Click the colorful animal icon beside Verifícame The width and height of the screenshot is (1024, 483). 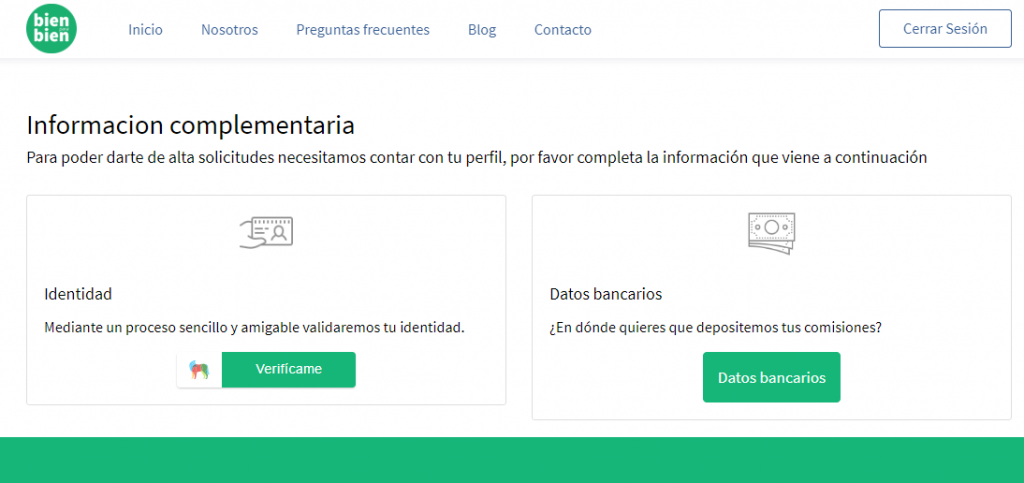199,370
